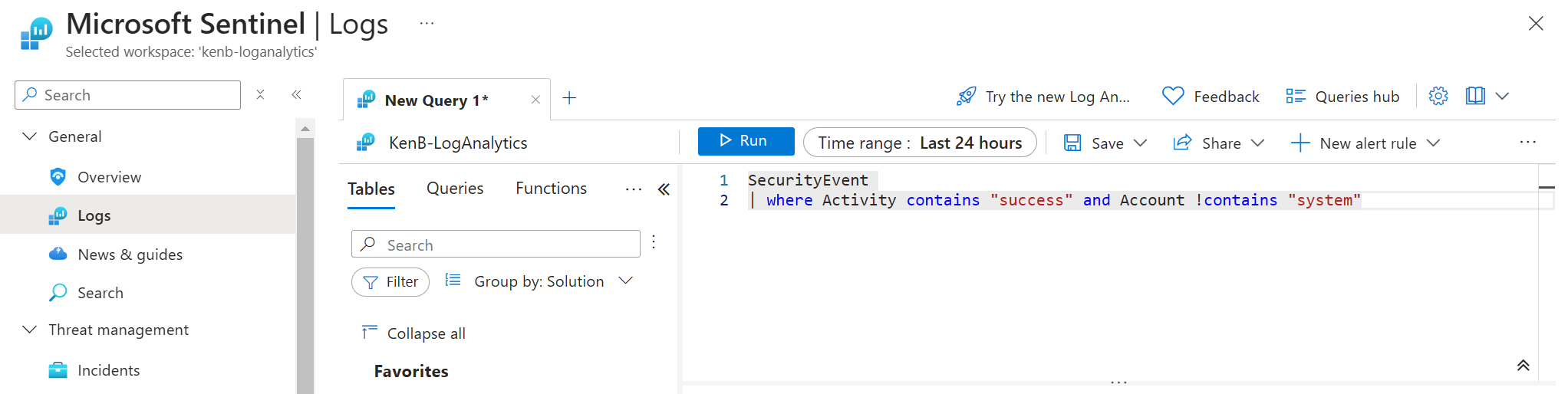Open Overview in the sidebar

point(109,177)
